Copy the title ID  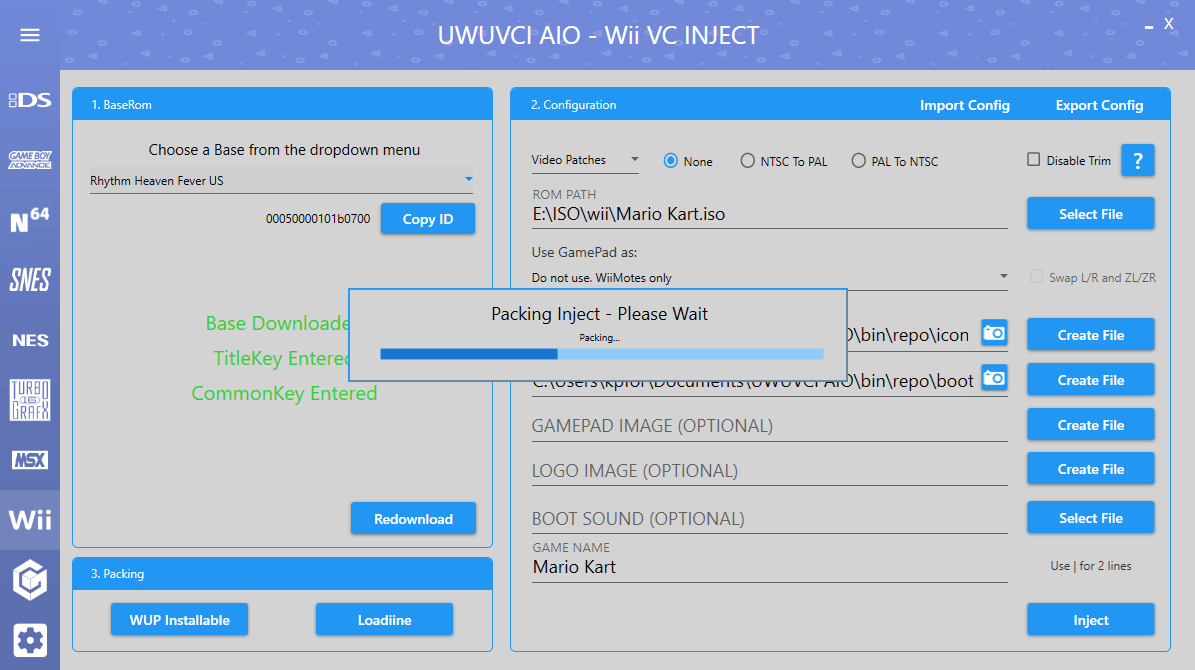[428, 219]
